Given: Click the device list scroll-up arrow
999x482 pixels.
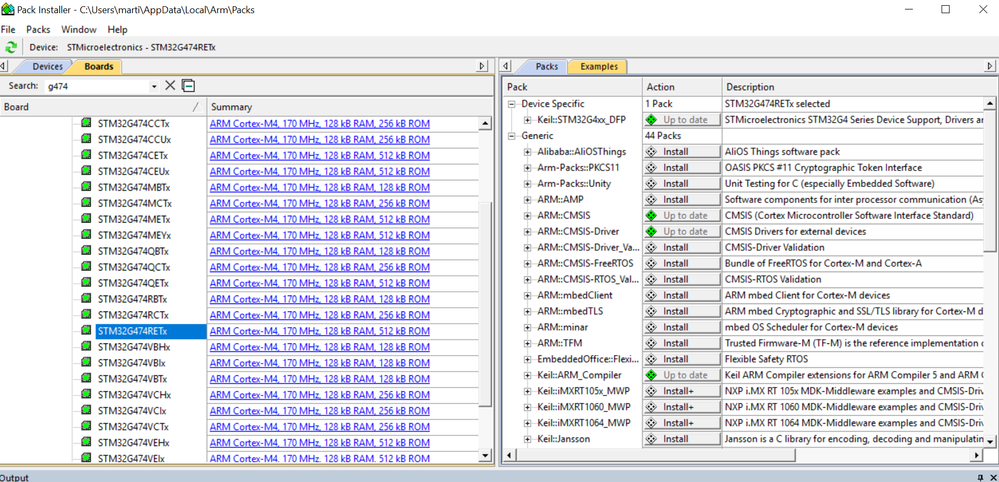Looking at the screenshot, I should click(x=485, y=124).
